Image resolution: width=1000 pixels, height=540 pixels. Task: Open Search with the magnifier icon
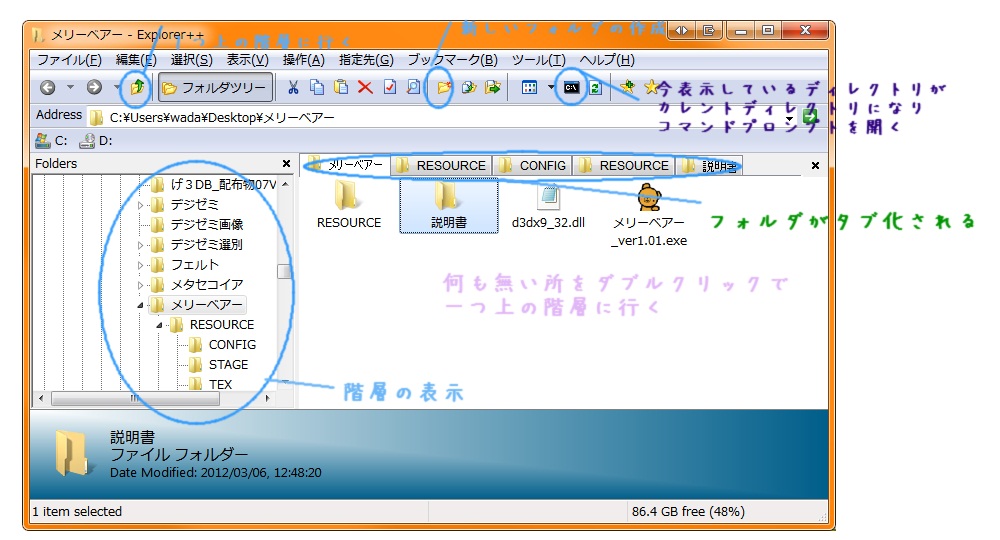tap(413, 87)
